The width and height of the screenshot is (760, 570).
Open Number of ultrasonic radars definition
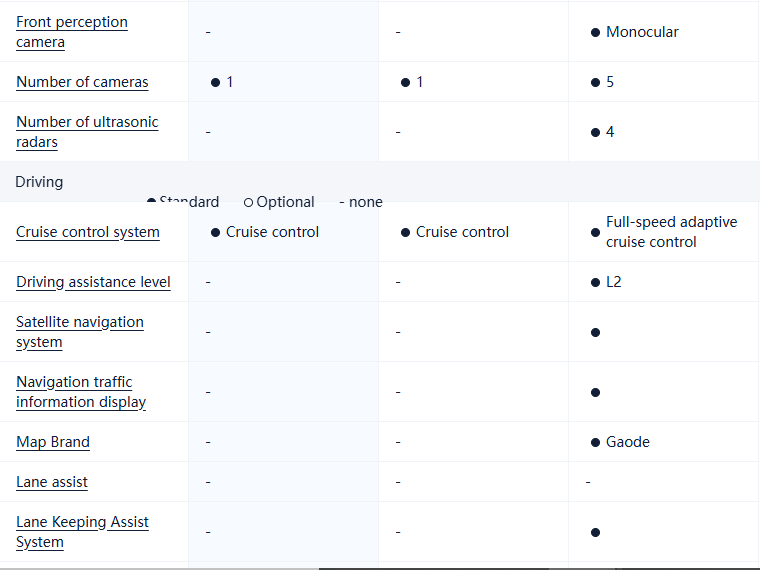point(87,132)
